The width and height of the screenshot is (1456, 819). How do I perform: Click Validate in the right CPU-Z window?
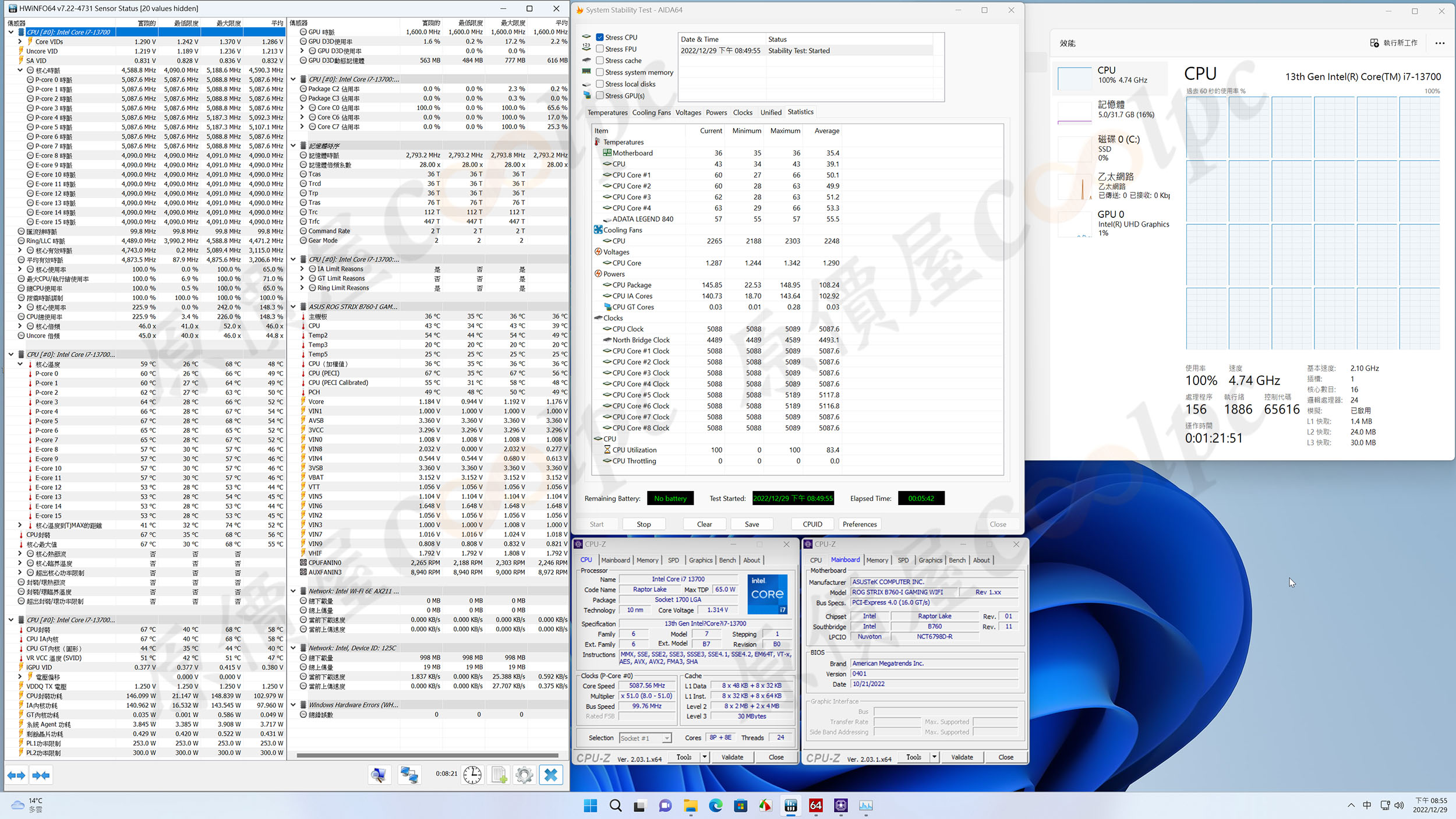[962, 757]
